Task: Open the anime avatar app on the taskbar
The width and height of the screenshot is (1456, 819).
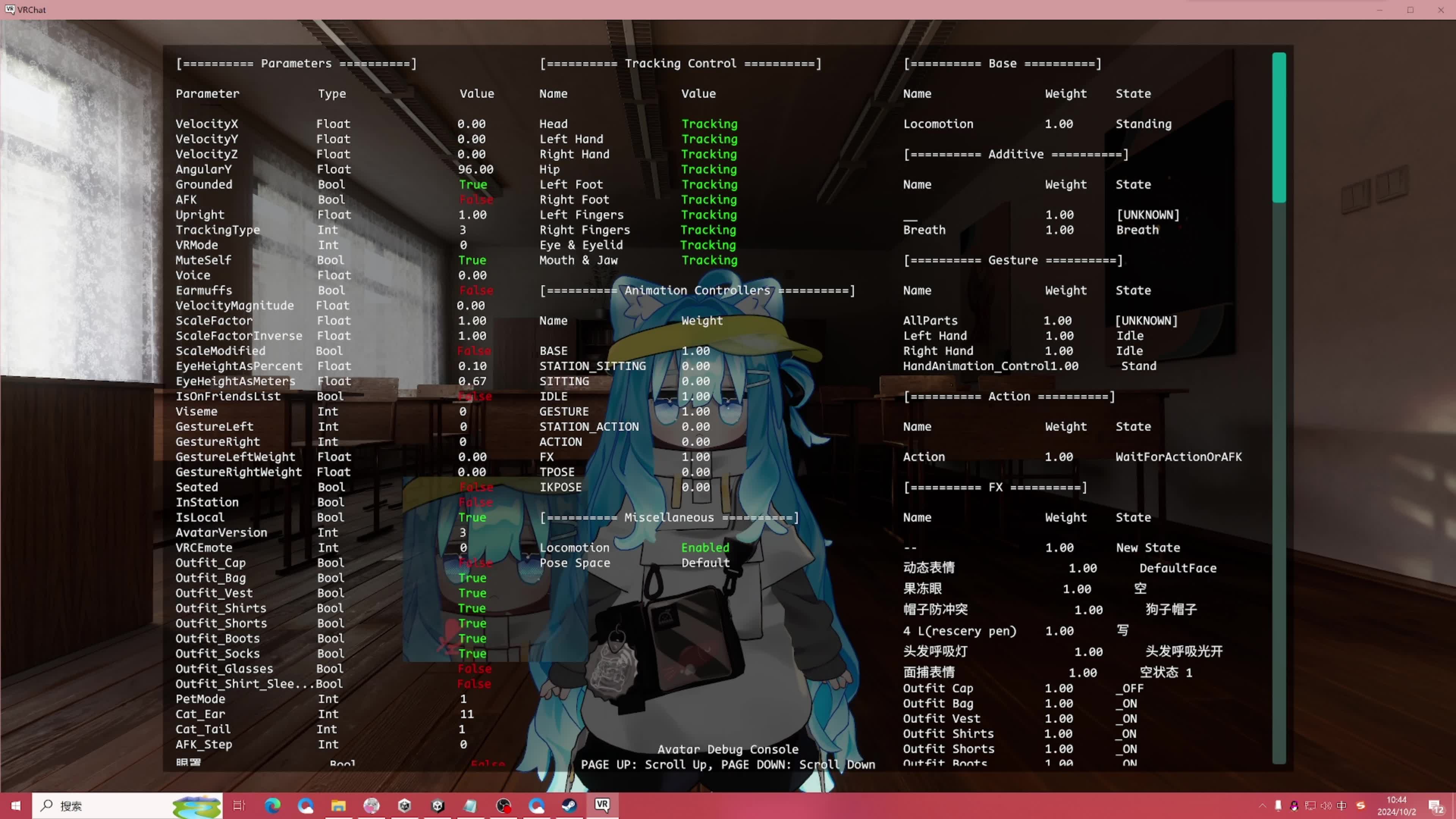Action: (371, 805)
